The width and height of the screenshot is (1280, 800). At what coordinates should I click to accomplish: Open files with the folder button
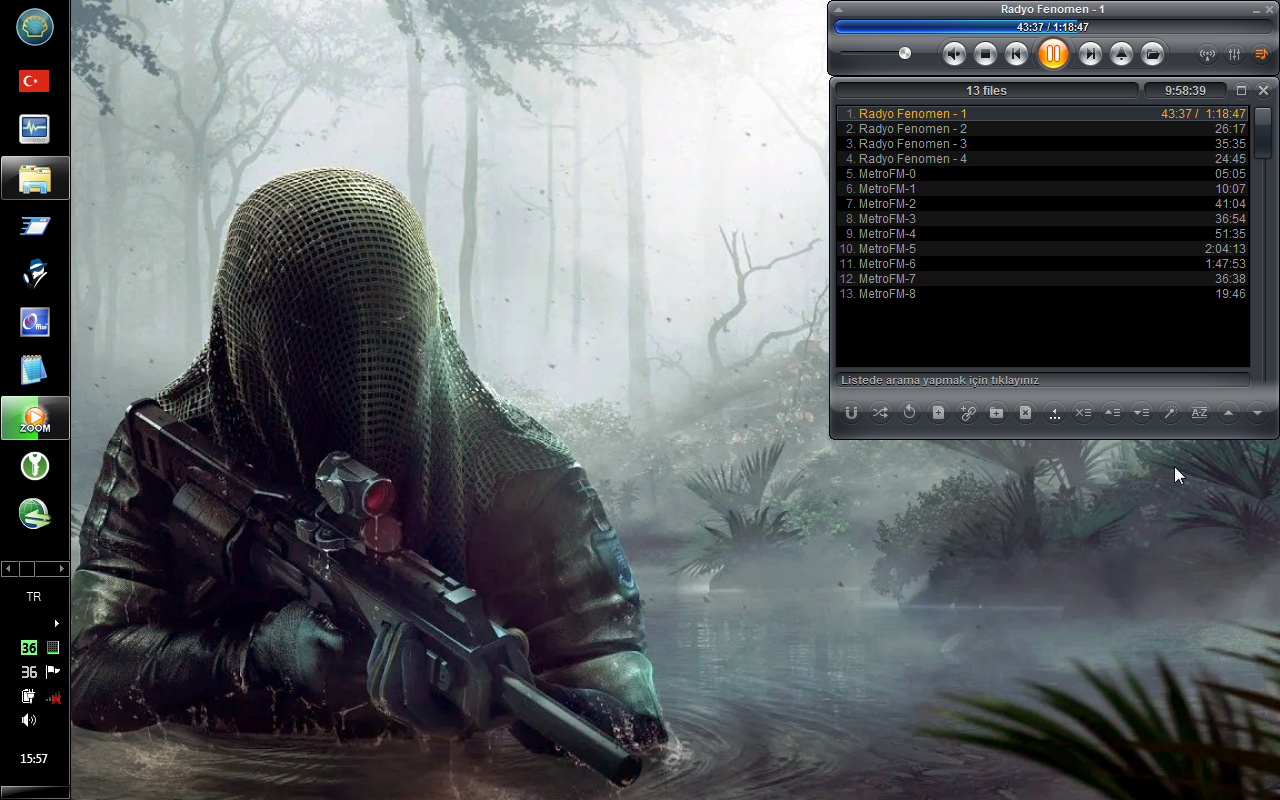pos(1153,54)
